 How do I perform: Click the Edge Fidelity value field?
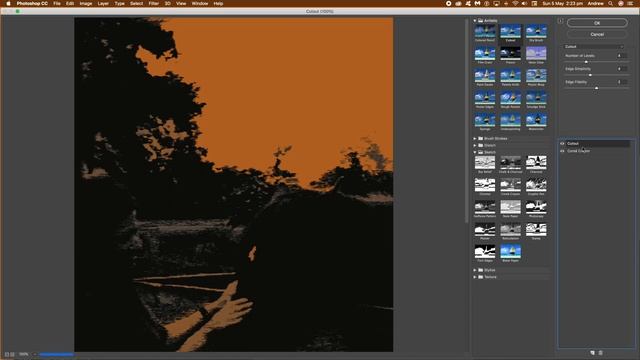622,82
